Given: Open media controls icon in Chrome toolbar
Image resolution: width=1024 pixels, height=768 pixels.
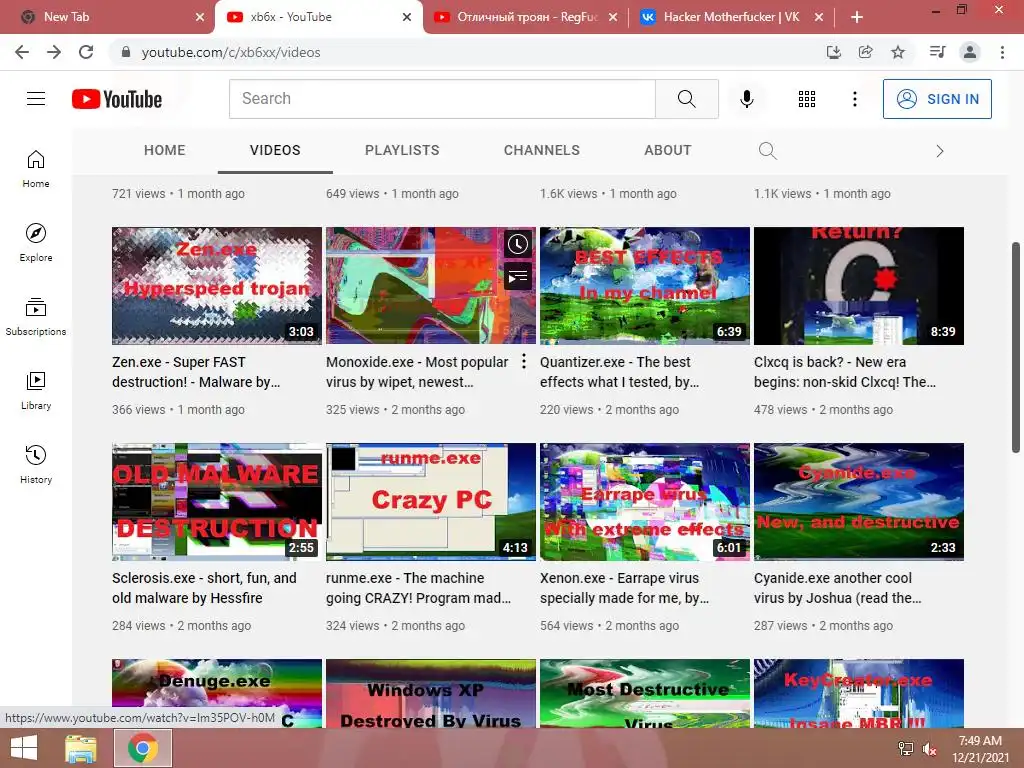Looking at the screenshot, I should [x=937, y=52].
